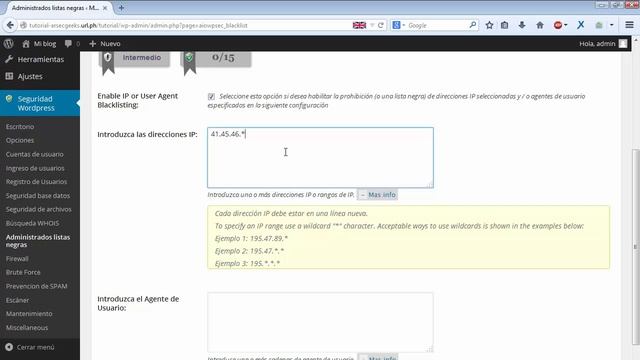
Task: Click the browser back arrow button
Action: (x=10, y=25)
